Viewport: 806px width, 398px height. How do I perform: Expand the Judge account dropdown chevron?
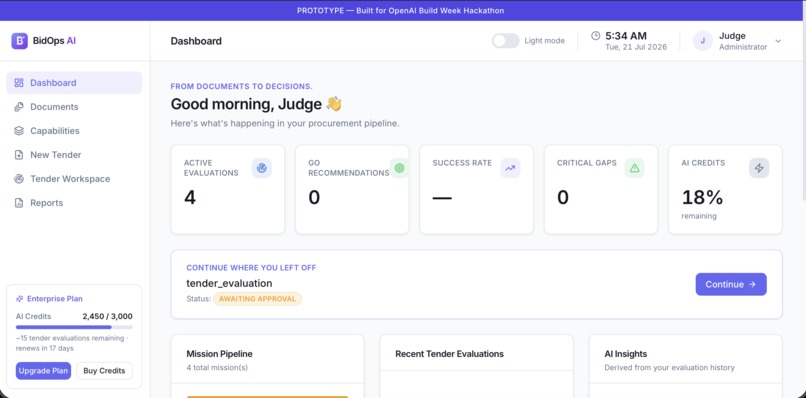pyautogui.click(x=778, y=41)
